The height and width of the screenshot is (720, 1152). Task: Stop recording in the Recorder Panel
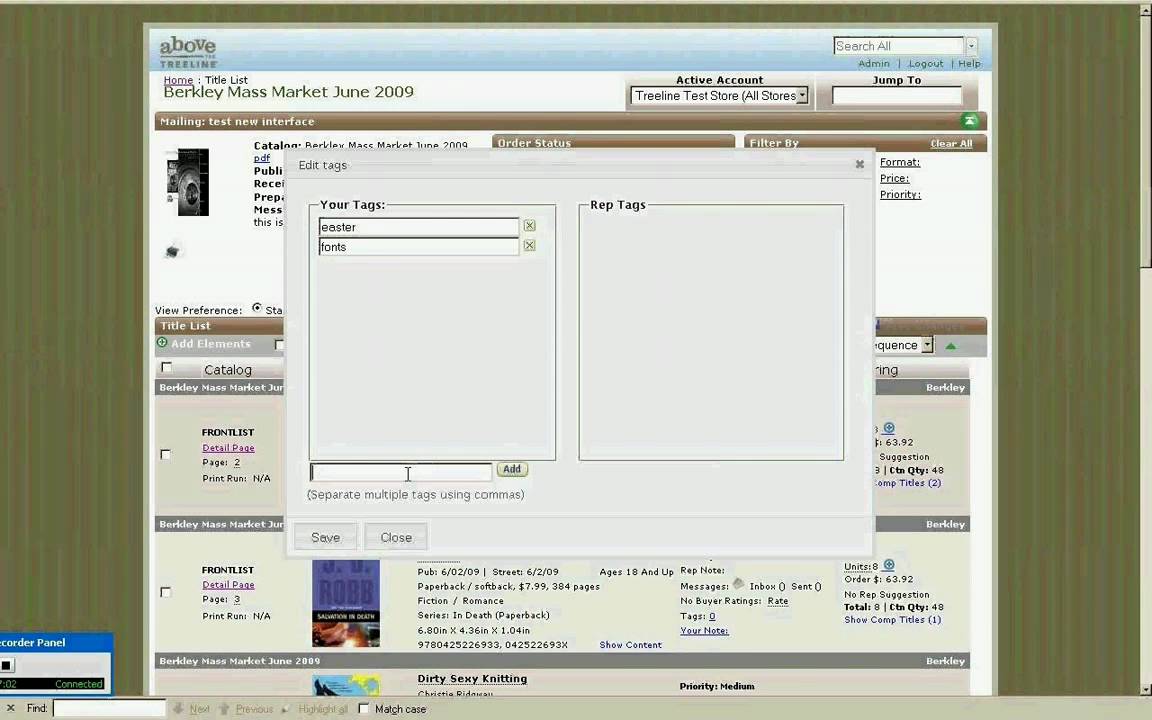pyautogui.click(x=6, y=666)
